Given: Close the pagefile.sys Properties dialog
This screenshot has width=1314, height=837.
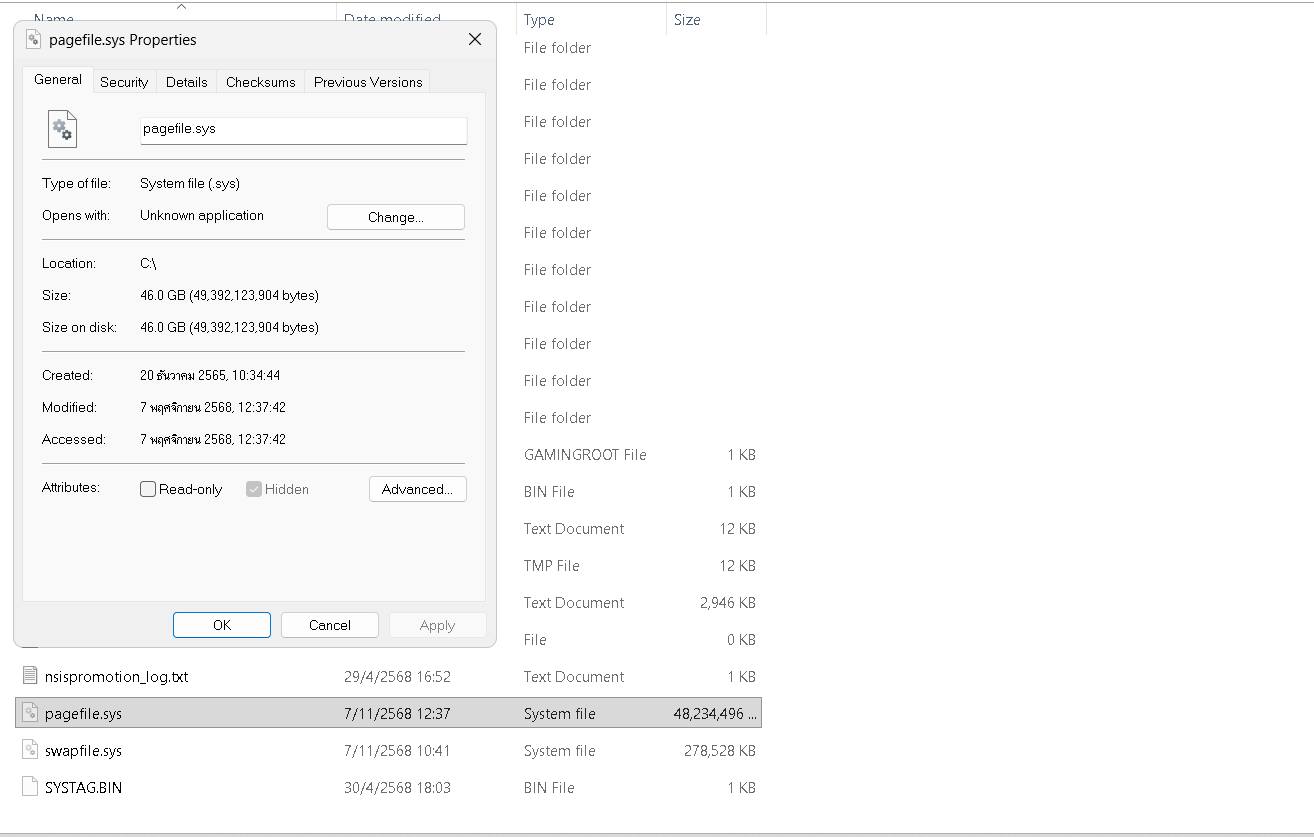Looking at the screenshot, I should (475, 39).
